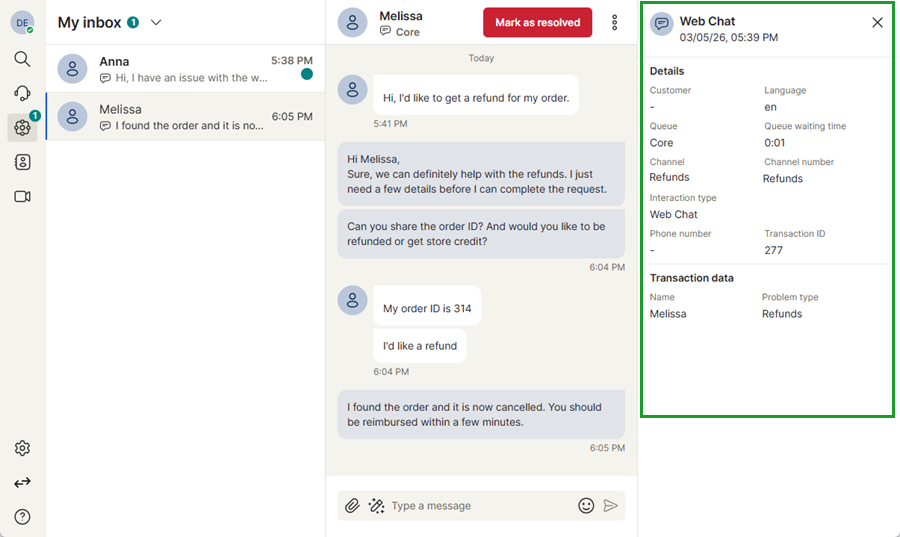Open the emoji picker smiley icon
Image resolution: width=900 pixels, height=537 pixels.
[586, 506]
